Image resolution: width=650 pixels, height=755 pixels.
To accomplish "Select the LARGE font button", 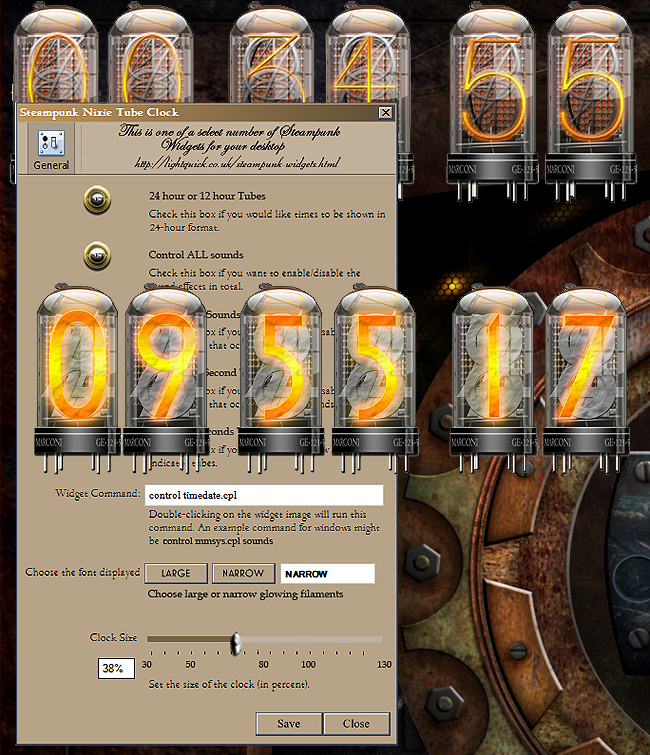I will click(176, 573).
